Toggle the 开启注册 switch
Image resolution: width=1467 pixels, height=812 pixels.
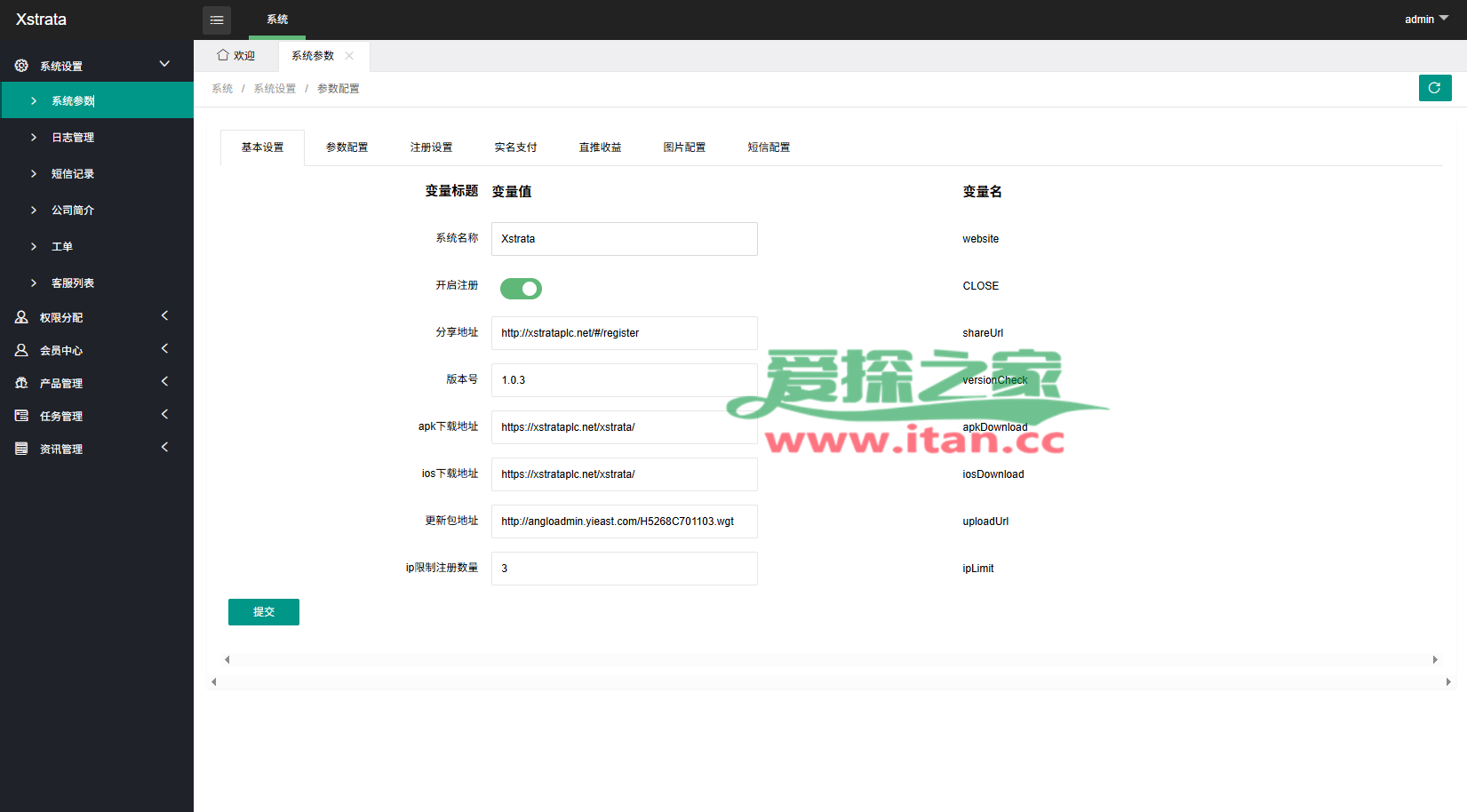point(521,289)
